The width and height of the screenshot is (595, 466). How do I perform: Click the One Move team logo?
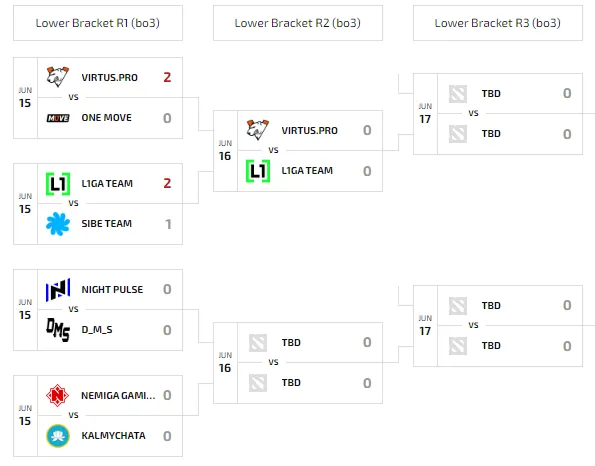pyautogui.click(x=58, y=118)
